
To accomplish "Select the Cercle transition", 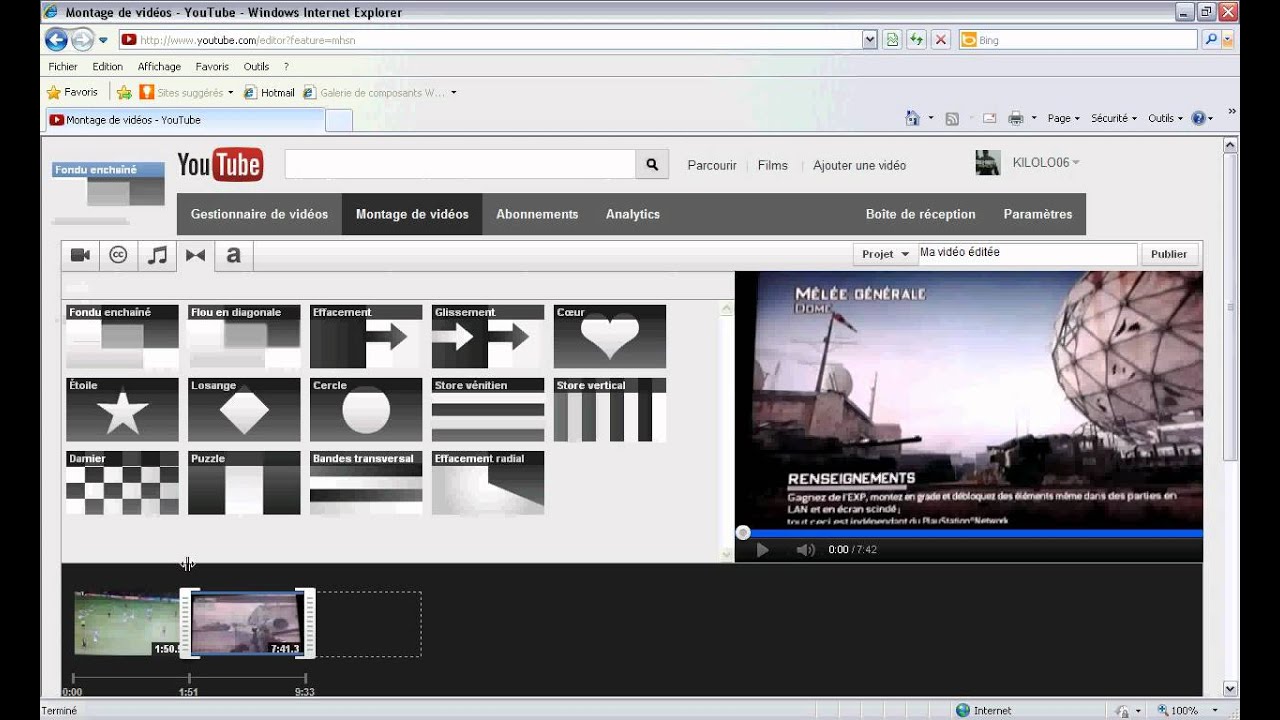I will coord(366,410).
